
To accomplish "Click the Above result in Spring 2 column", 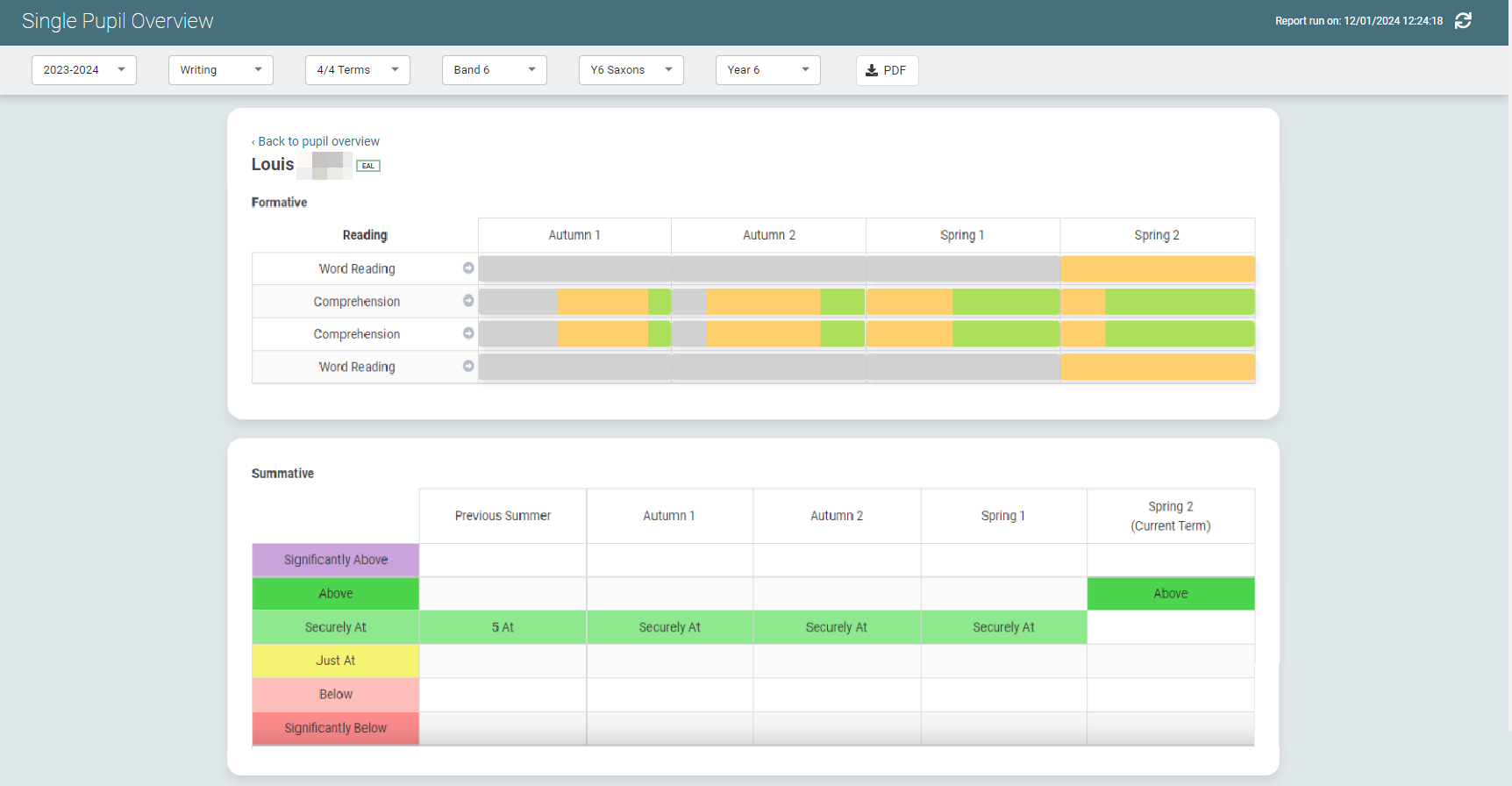I will pyautogui.click(x=1171, y=594).
